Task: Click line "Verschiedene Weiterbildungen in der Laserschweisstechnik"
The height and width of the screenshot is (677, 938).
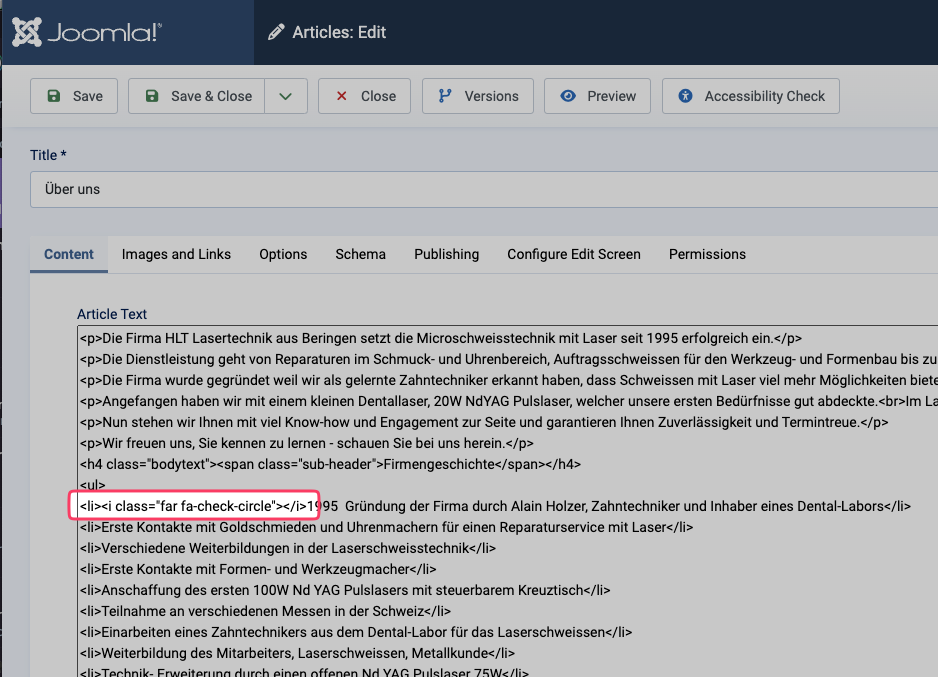Action: 288,548
